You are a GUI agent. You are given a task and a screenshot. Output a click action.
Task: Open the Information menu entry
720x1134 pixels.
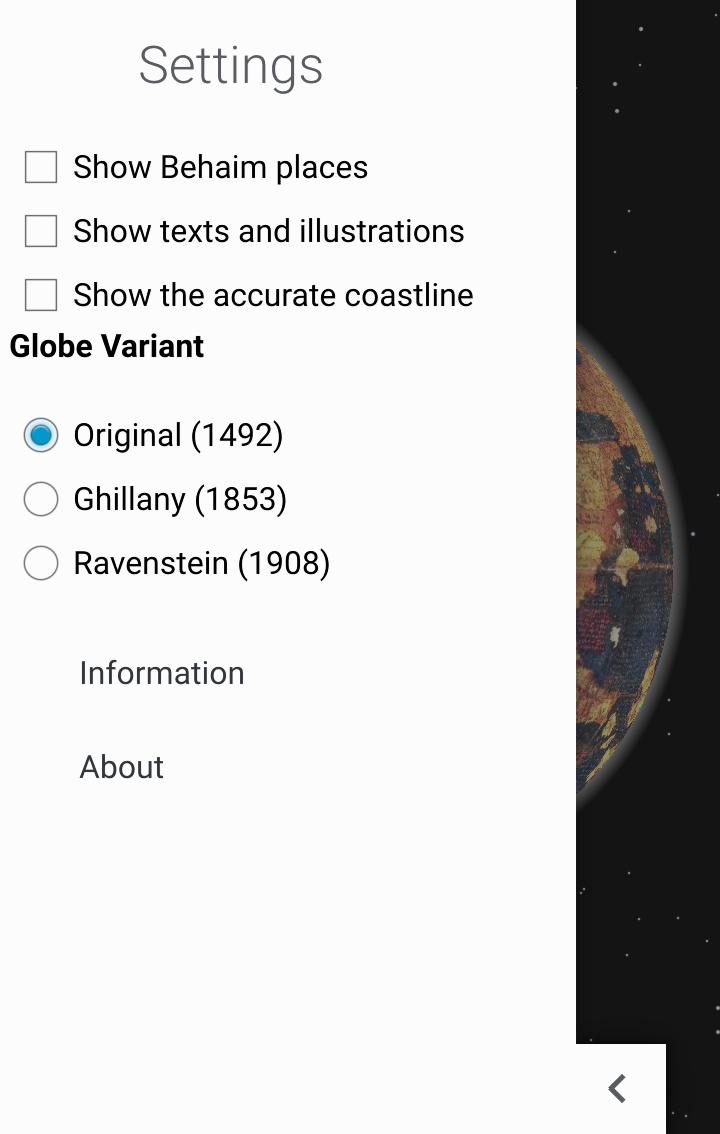(162, 673)
